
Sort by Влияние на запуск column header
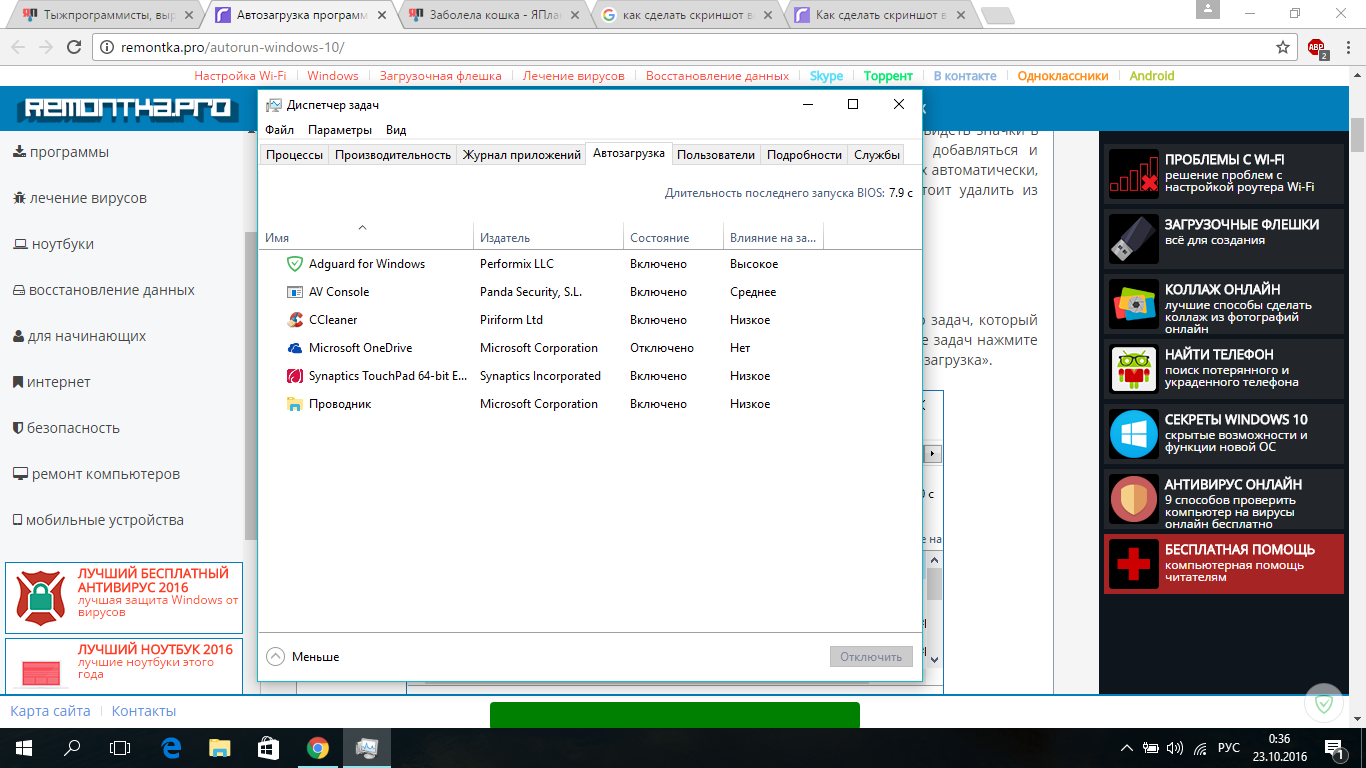pyautogui.click(x=773, y=238)
